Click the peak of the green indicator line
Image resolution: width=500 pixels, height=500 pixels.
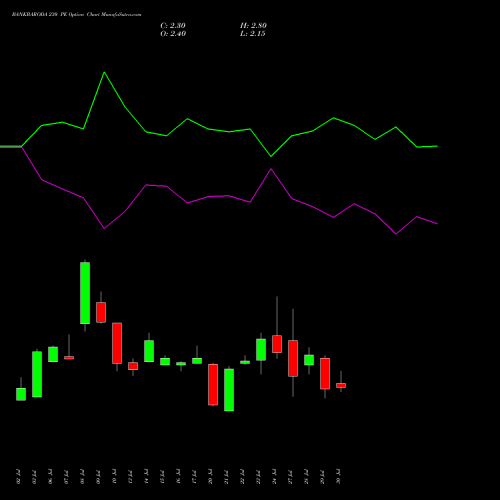coord(104,72)
